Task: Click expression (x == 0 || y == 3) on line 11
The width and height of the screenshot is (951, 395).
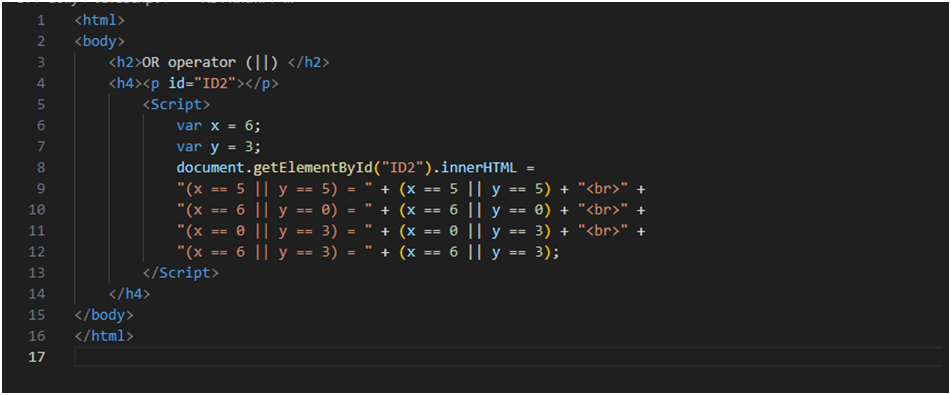Action: [474, 231]
